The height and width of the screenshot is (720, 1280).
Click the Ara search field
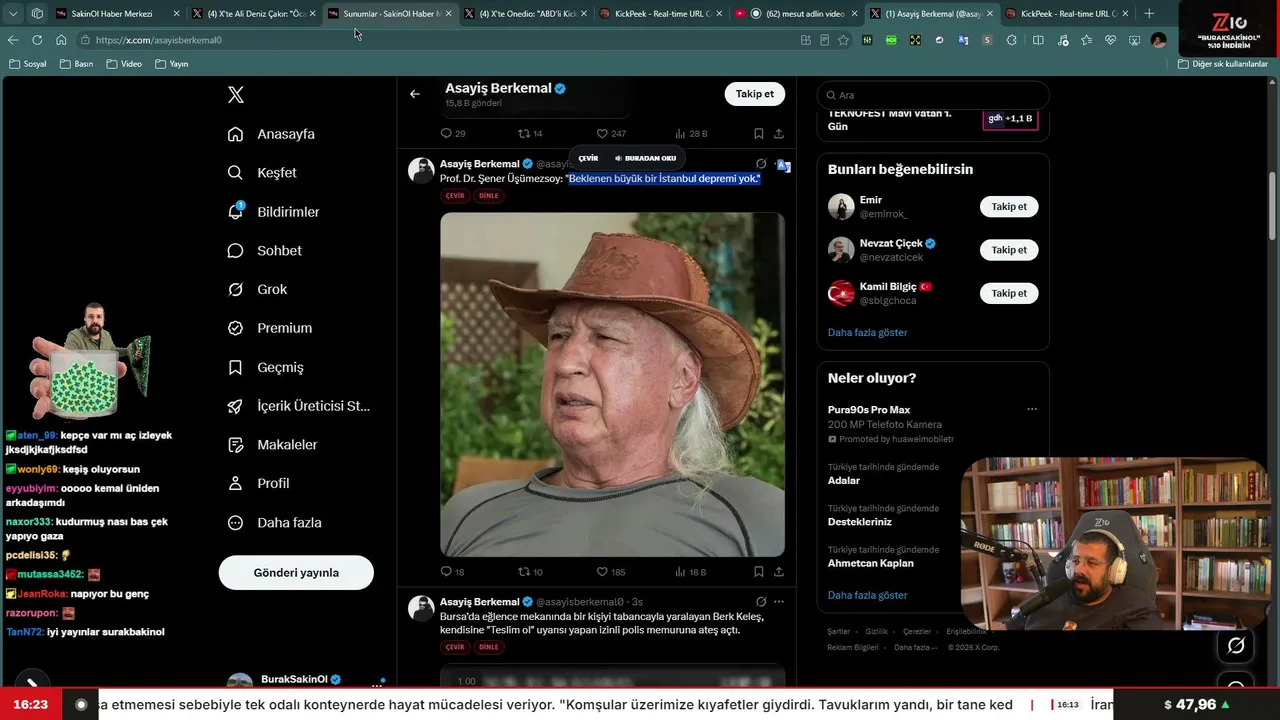[x=933, y=95]
